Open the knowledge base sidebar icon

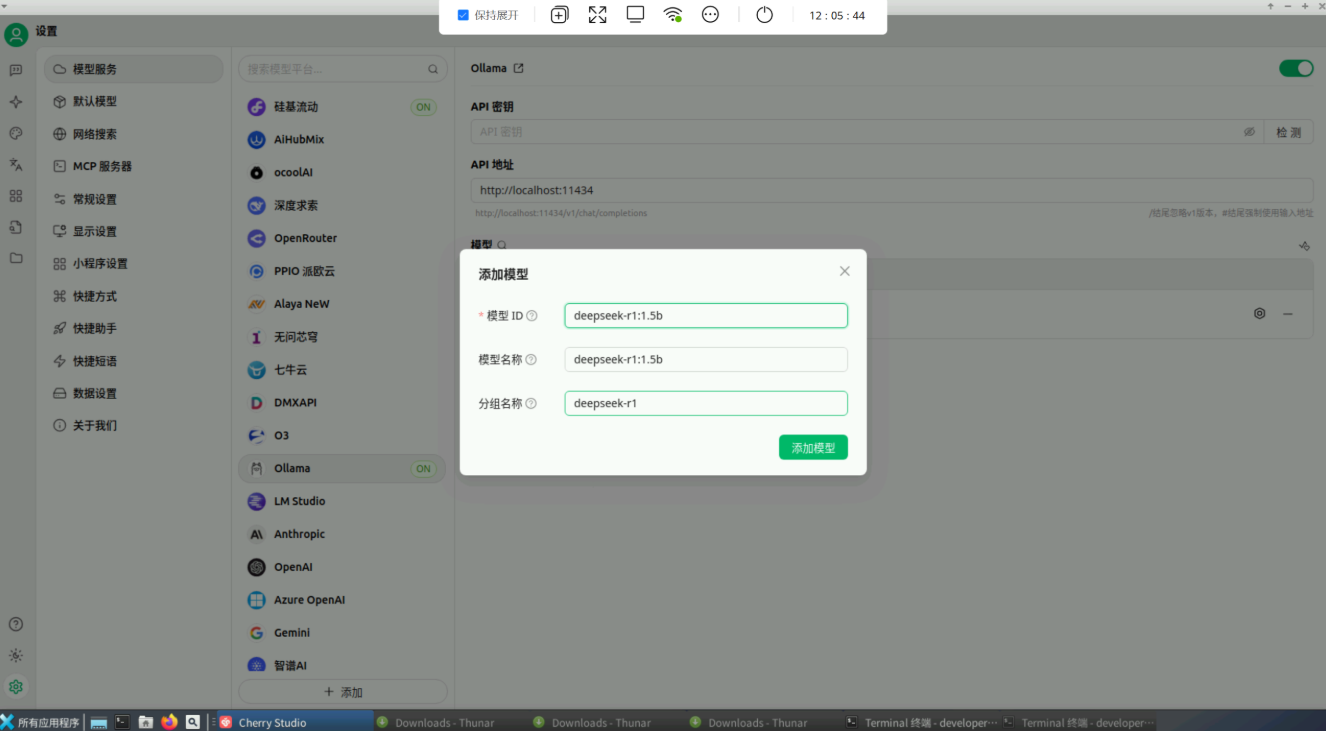[x=16, y=227]
